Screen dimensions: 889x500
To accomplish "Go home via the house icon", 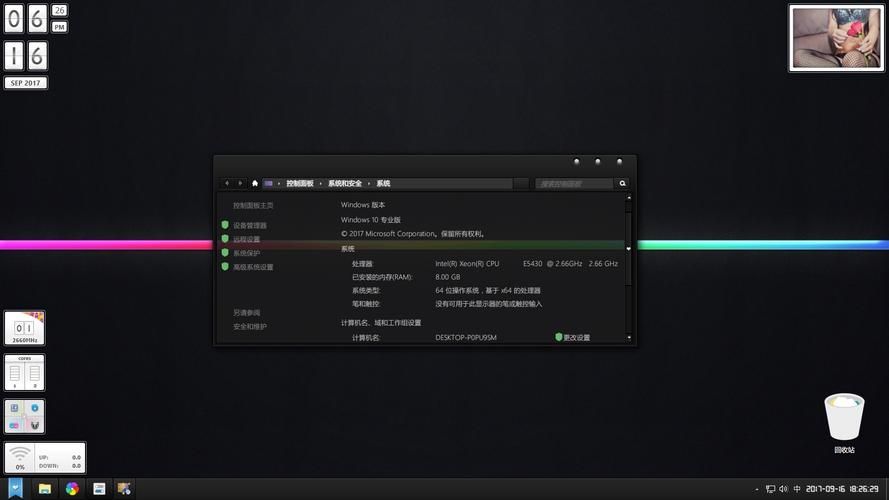I will (255, 183).
